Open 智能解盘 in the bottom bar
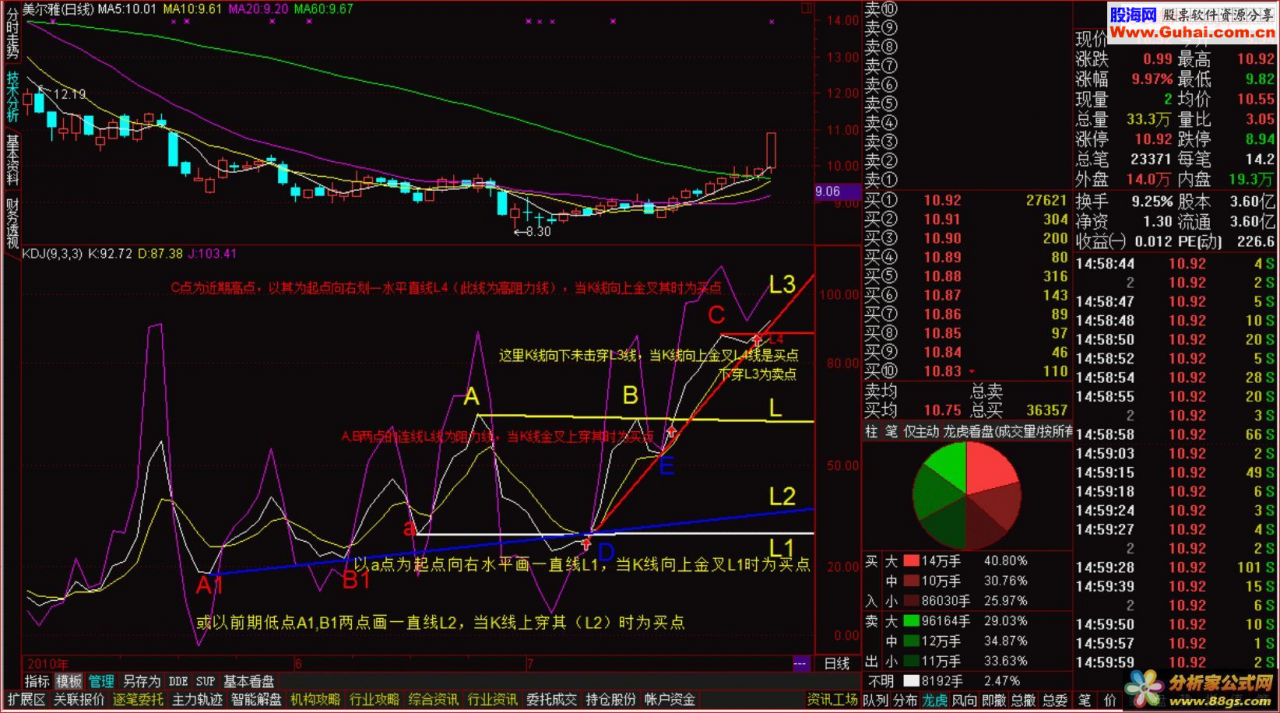This screenshot has height=713, width=1280. pyautogui.click(x=256, y=700)
